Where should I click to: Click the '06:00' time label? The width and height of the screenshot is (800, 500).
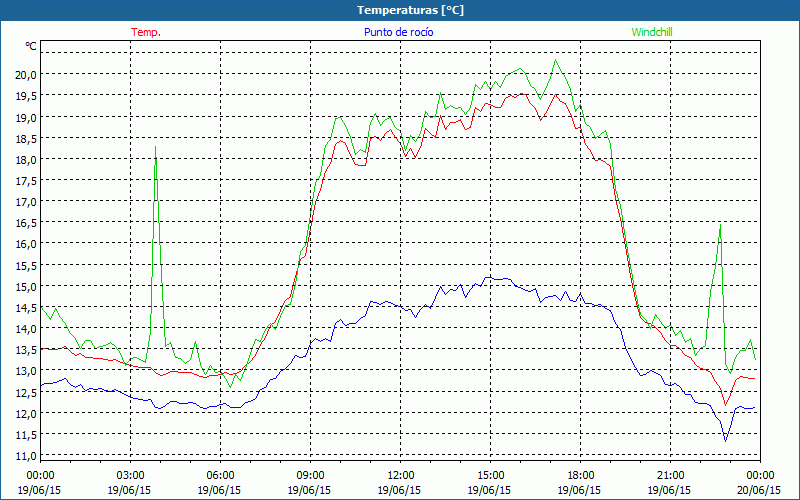tap(220, 476)
